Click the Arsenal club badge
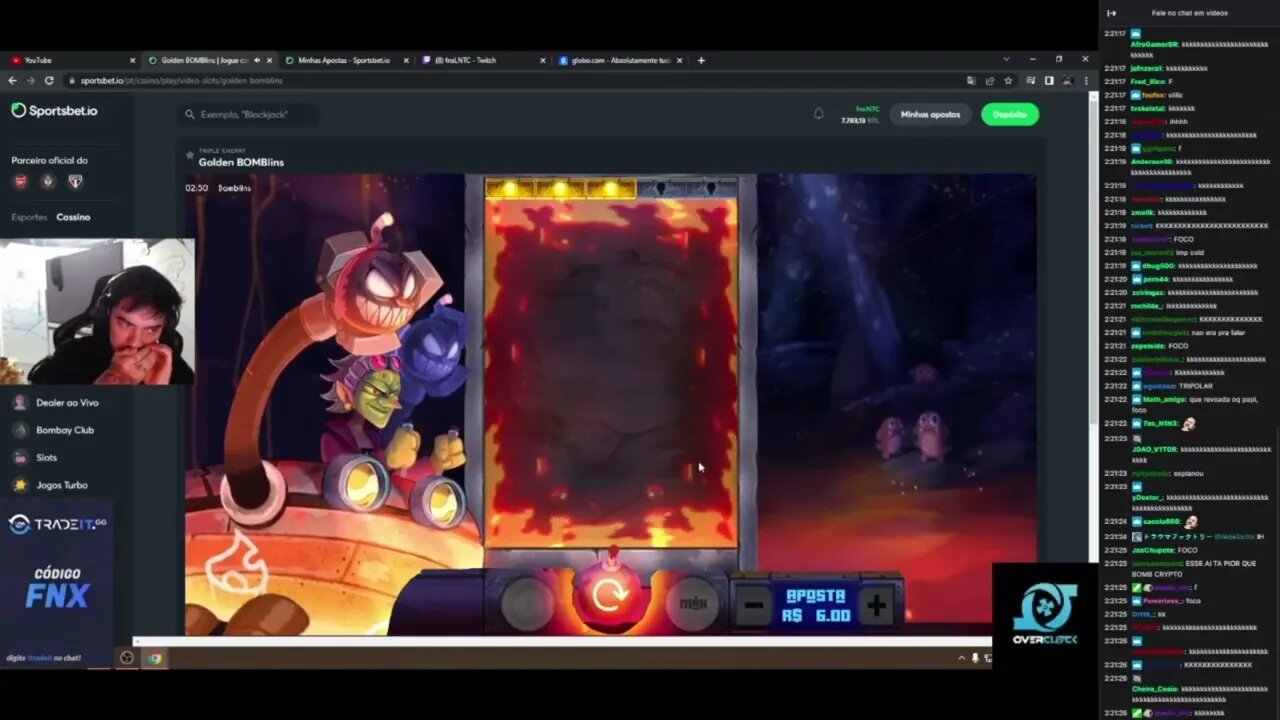 pyautogui.click(x=20, y=182)
